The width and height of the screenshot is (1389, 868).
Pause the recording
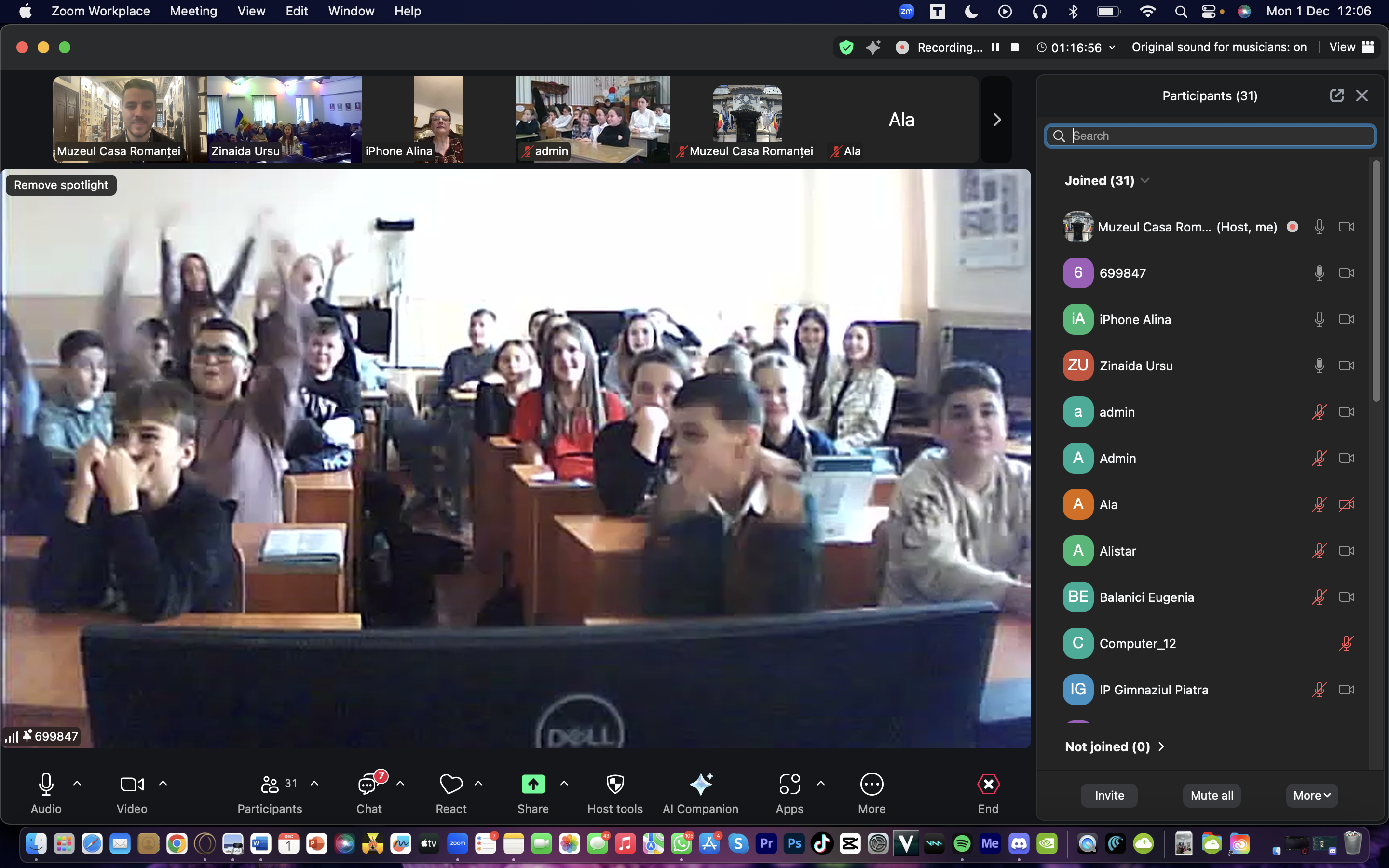pyautogui.click(x=995, y=47)
